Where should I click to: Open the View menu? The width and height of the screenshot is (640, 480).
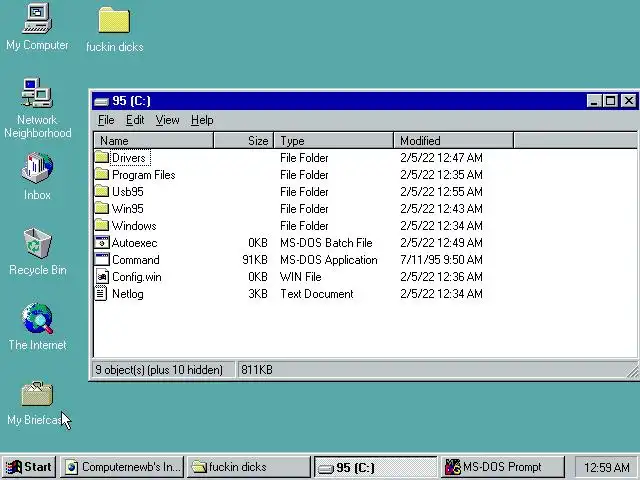tap(167, 120)
